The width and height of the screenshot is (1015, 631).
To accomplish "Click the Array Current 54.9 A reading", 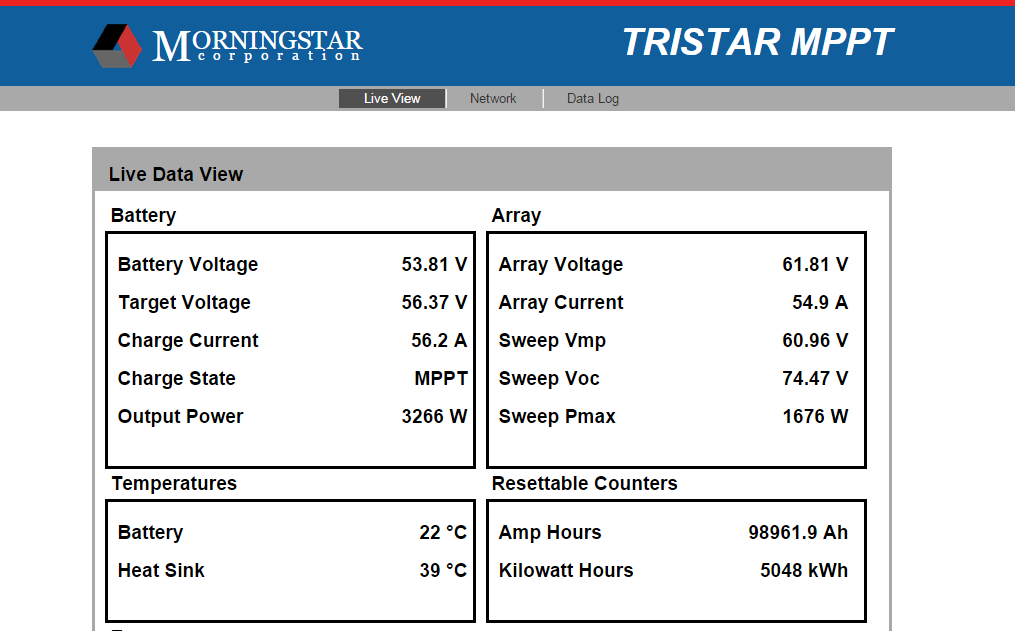I will [x=820, y=302].
